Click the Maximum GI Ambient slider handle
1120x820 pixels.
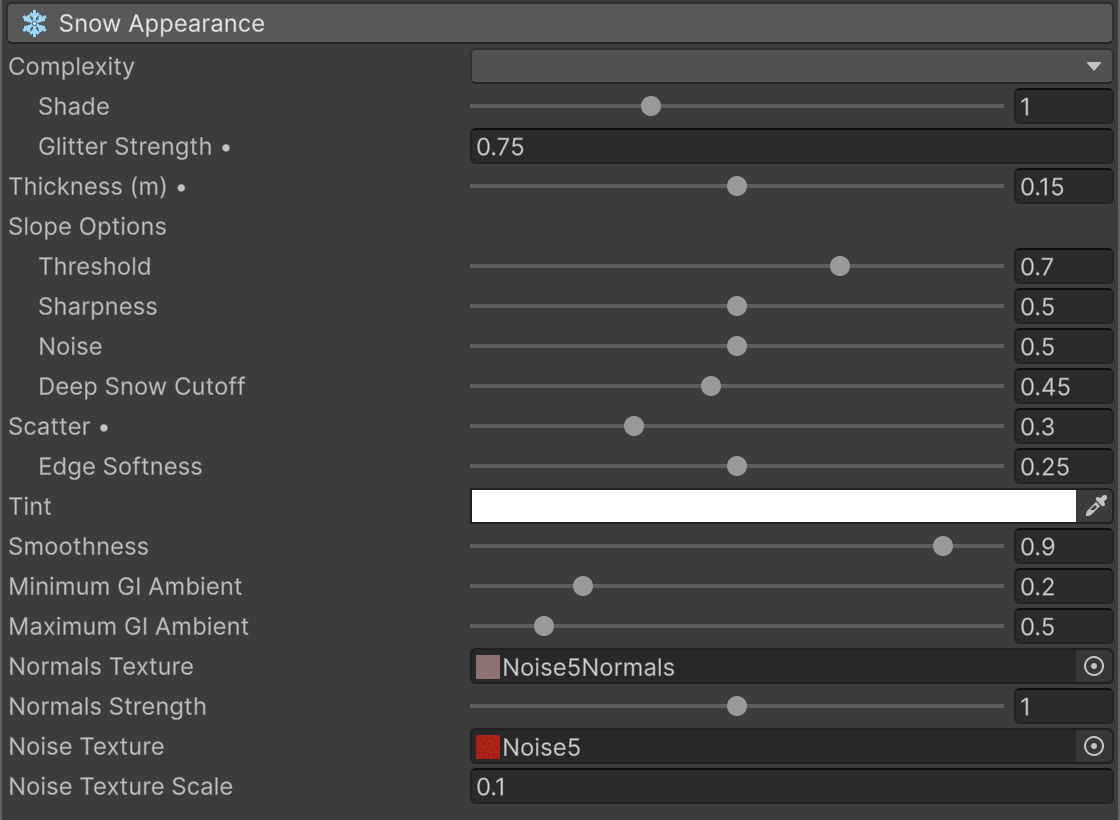544,626
